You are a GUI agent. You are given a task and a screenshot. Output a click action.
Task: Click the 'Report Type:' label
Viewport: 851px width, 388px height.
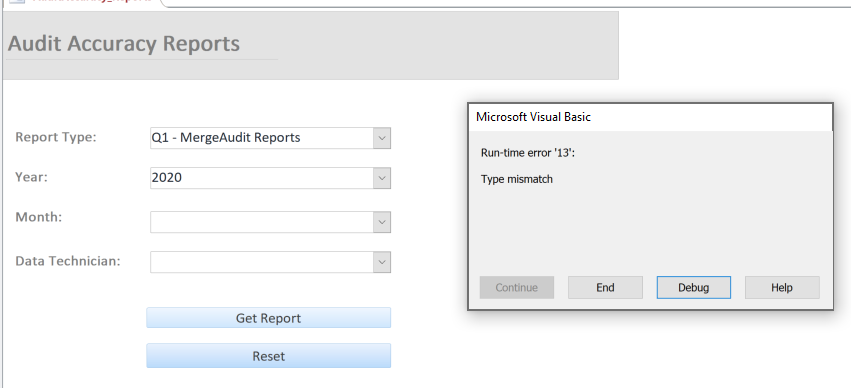click(x=55, y=137)
